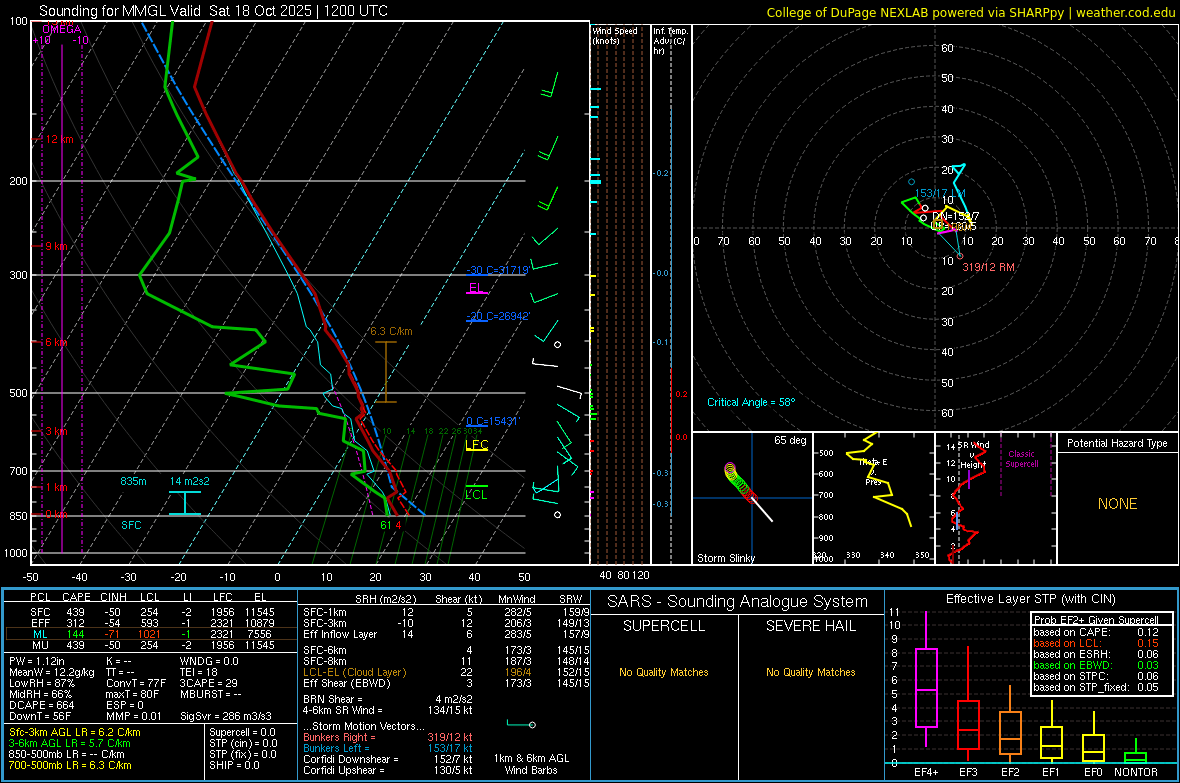Click the "Inf. Temp. Adv." panel header
This screenshot has height=783, width=1180.
pos(670,41)
